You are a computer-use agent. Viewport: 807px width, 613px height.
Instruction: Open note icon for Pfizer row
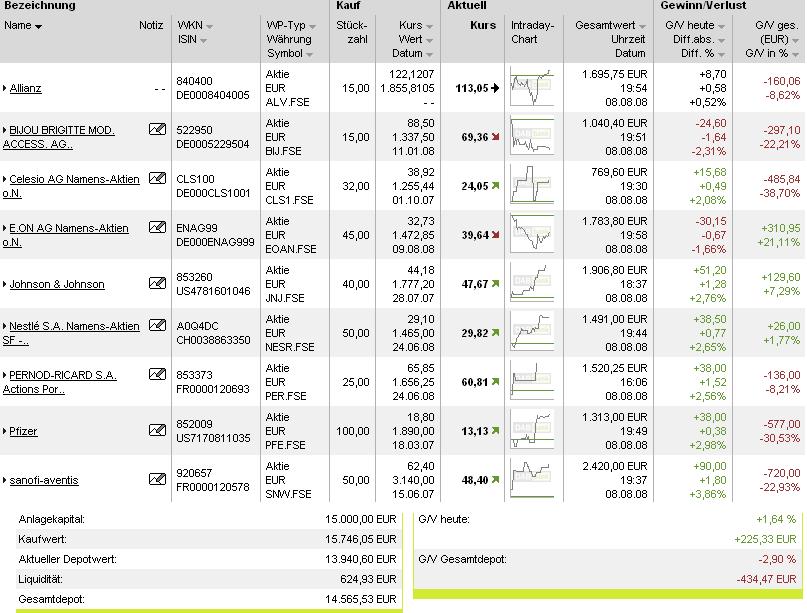coord(157,430)
